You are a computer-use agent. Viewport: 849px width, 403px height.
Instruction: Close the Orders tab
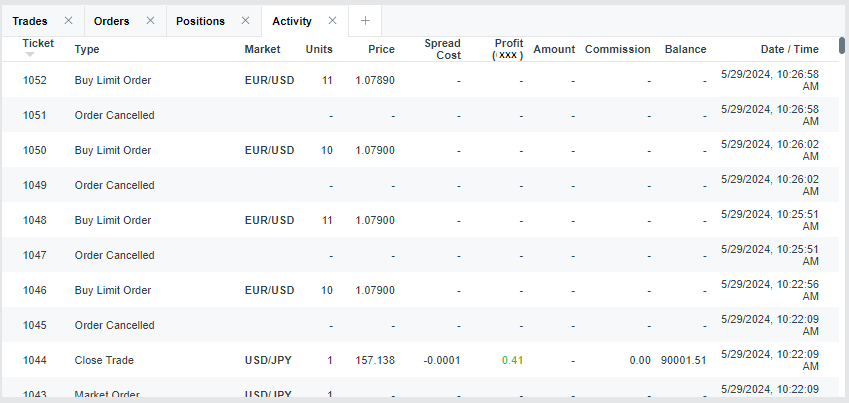(x=150, y=21)
